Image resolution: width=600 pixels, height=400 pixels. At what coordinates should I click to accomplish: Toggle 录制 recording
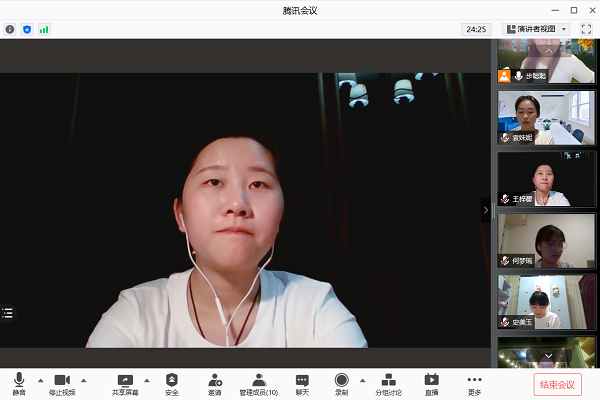[x=342, y=384]
